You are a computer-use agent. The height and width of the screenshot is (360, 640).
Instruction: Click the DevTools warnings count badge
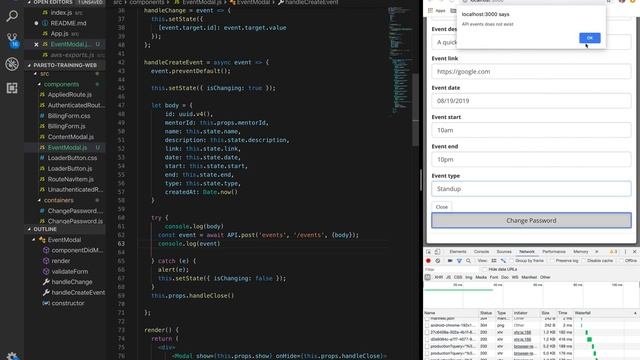[613, 252]
